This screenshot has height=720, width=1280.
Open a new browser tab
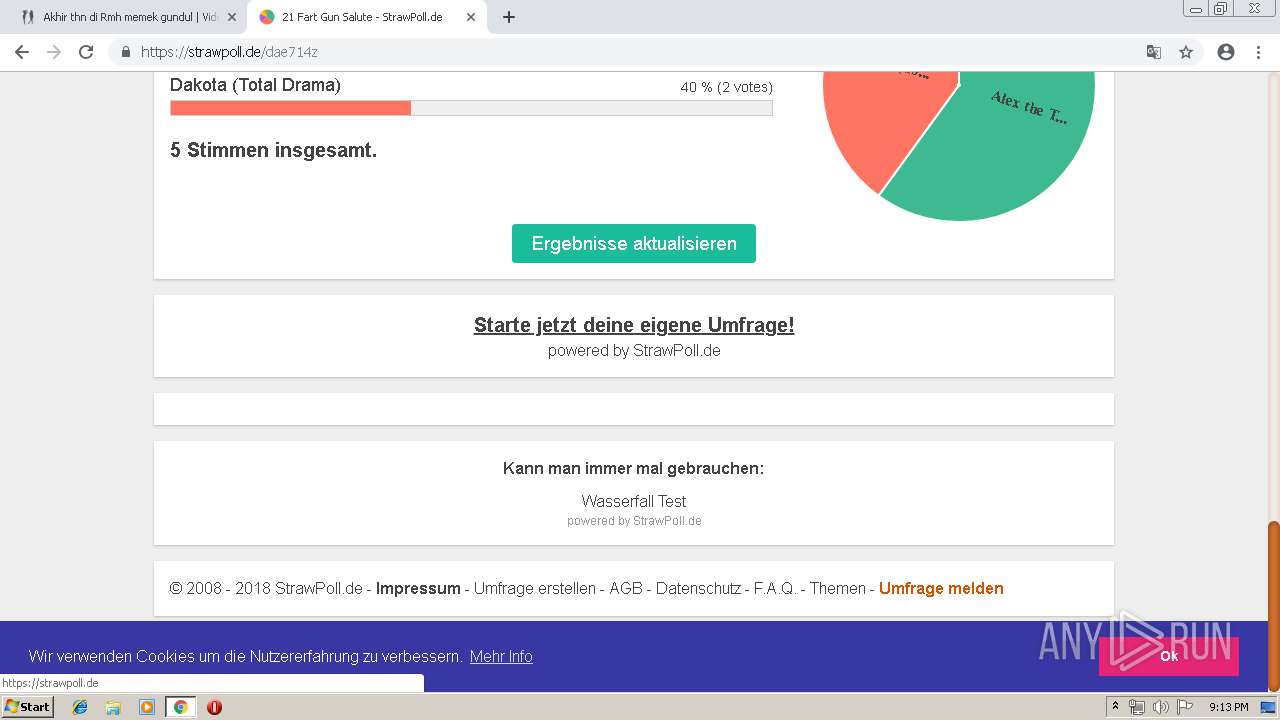(509, 17)
